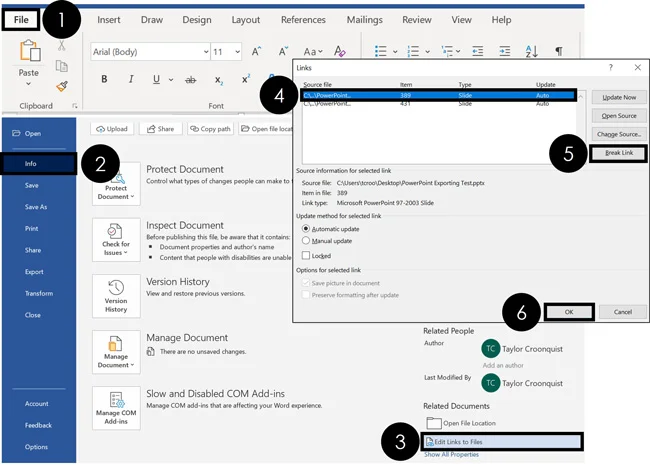650x465 pixels.
Task: Expand the Protect Document dropdown button
Action: (116, 184)
